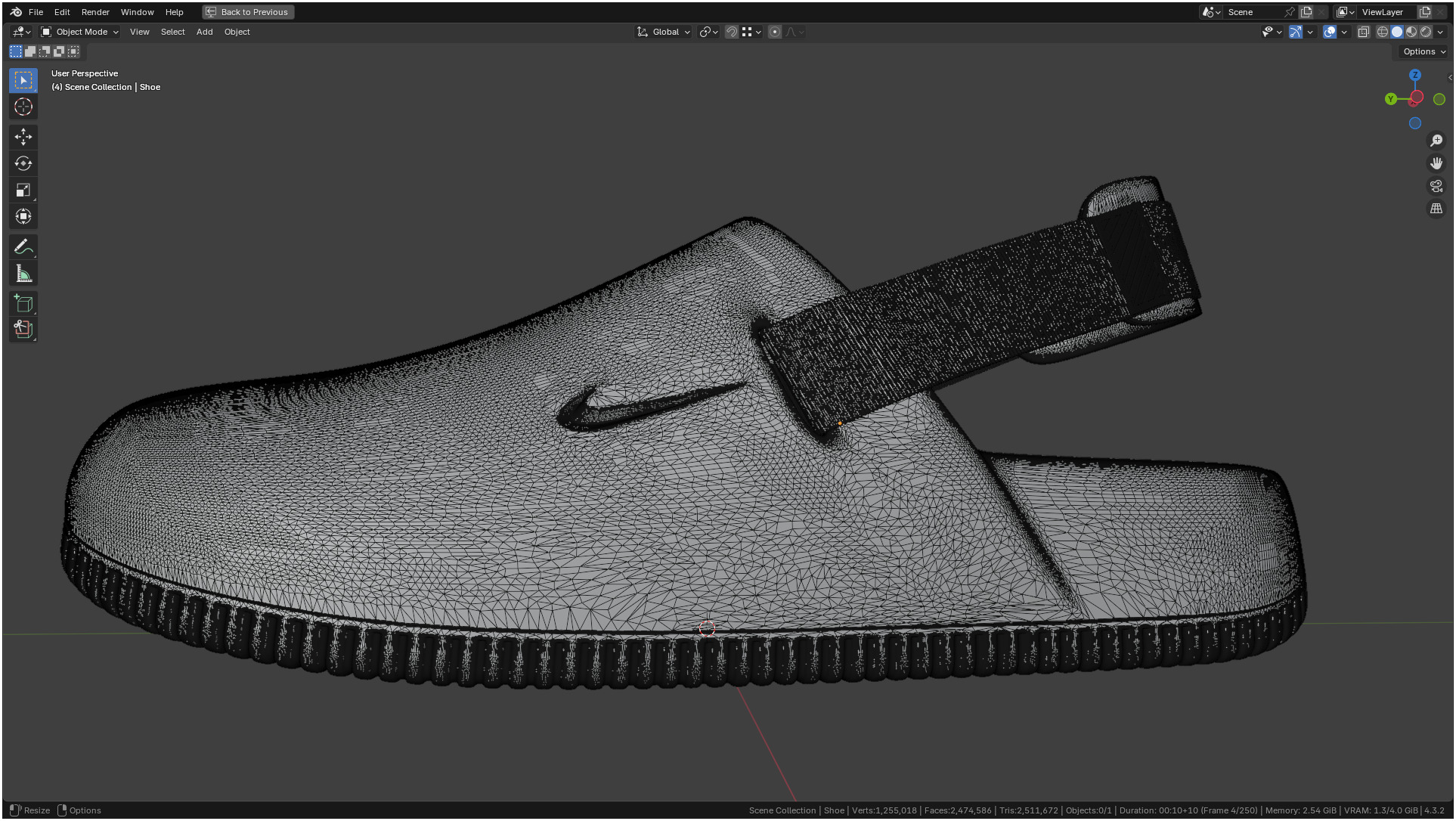The height and width of the screenshot is (821, 1456).
Task: Click the pan hand viewport icon
Action: (1436, 163)
